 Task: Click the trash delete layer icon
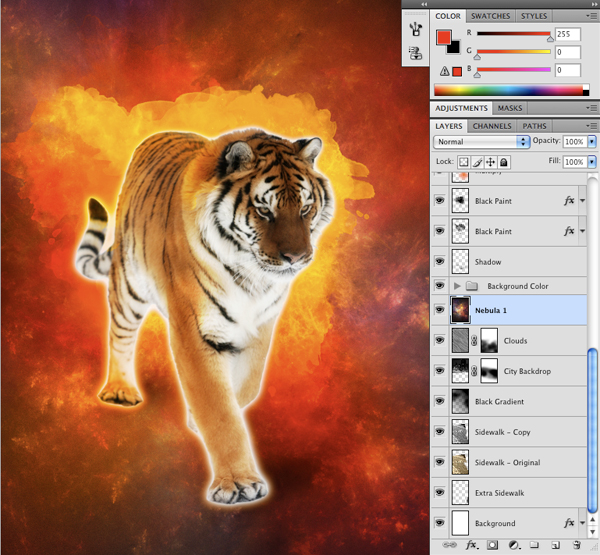[x=577, y=545]
